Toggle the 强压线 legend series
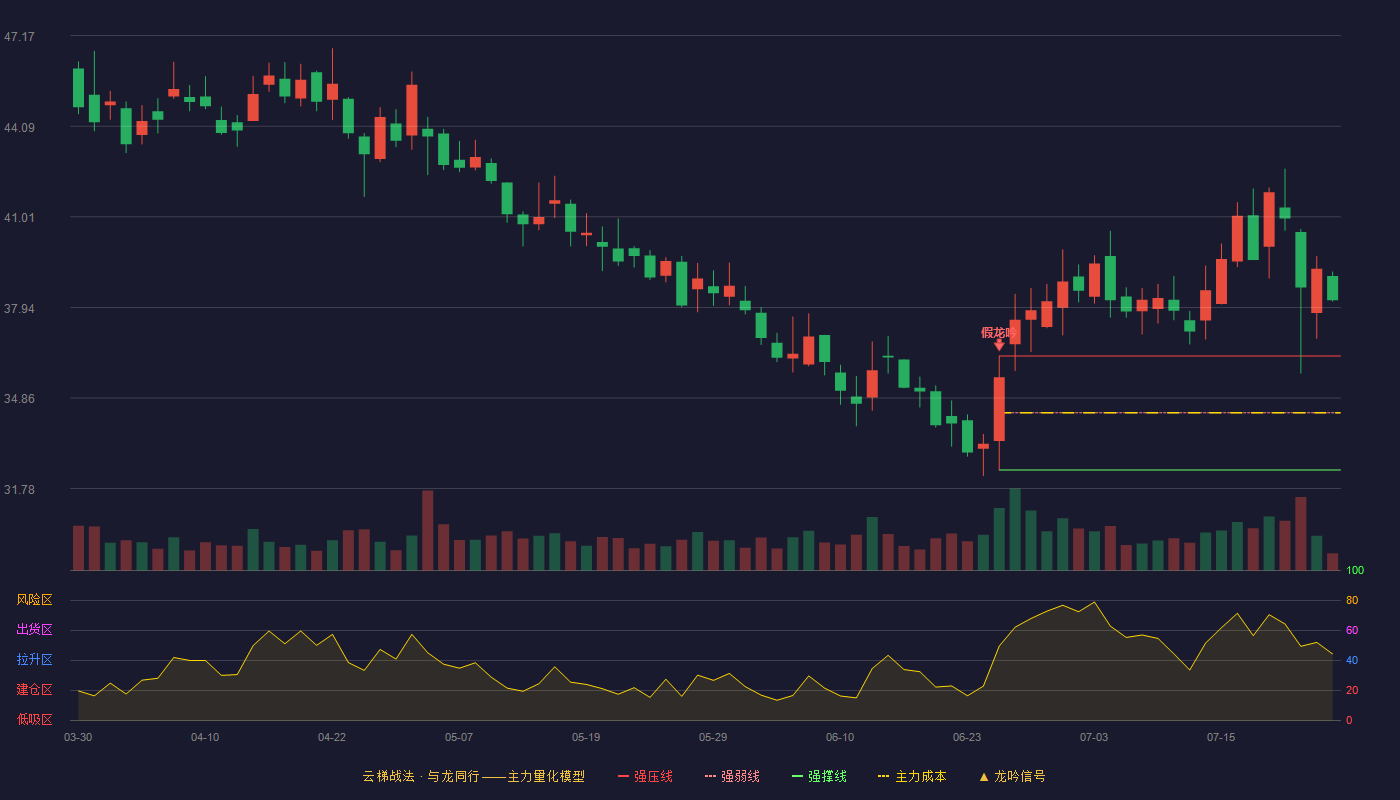This screenshot has height=800, width=1400. click(x=645, y=776)
